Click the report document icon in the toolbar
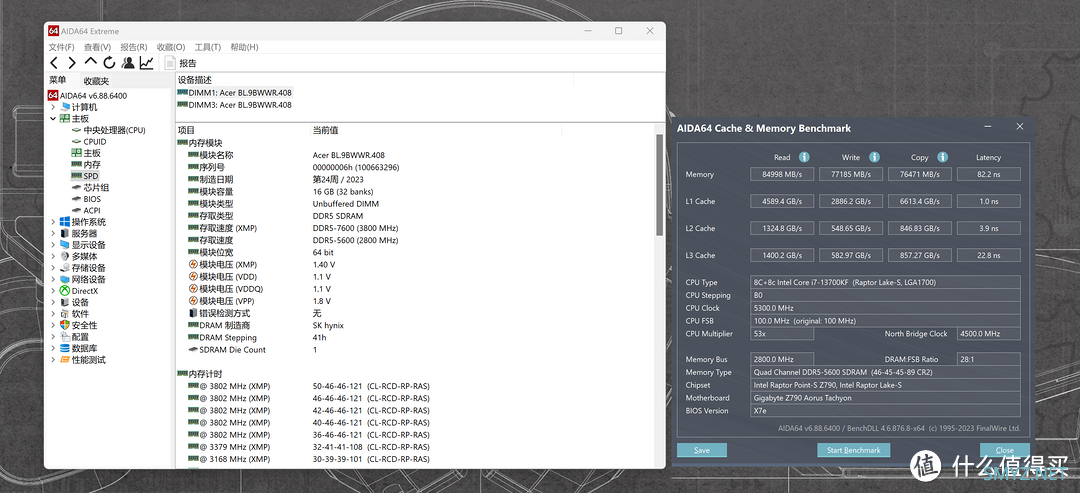This screenshot has height=493, width=1080. coord(170,63)
